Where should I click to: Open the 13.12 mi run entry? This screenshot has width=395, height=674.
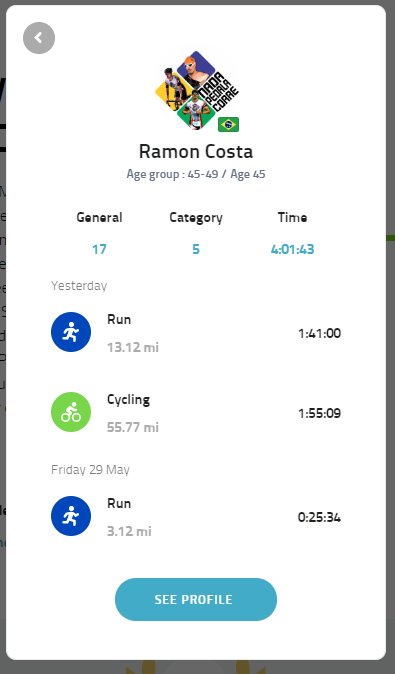196,333
